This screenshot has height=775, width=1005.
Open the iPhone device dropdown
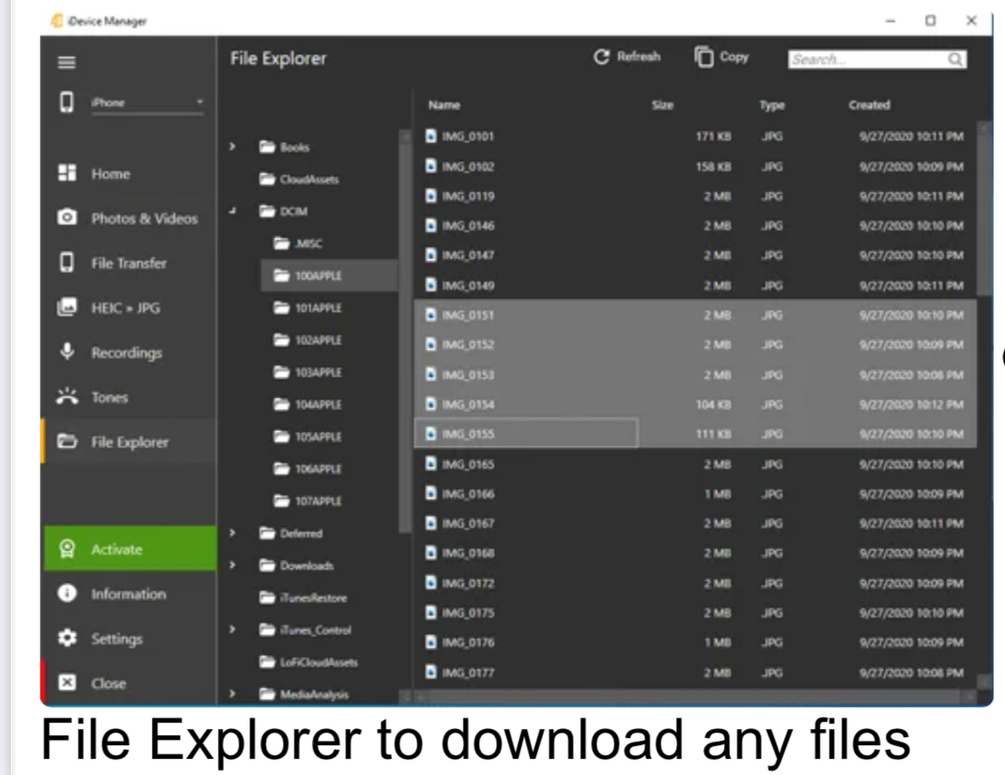[147, 103]
